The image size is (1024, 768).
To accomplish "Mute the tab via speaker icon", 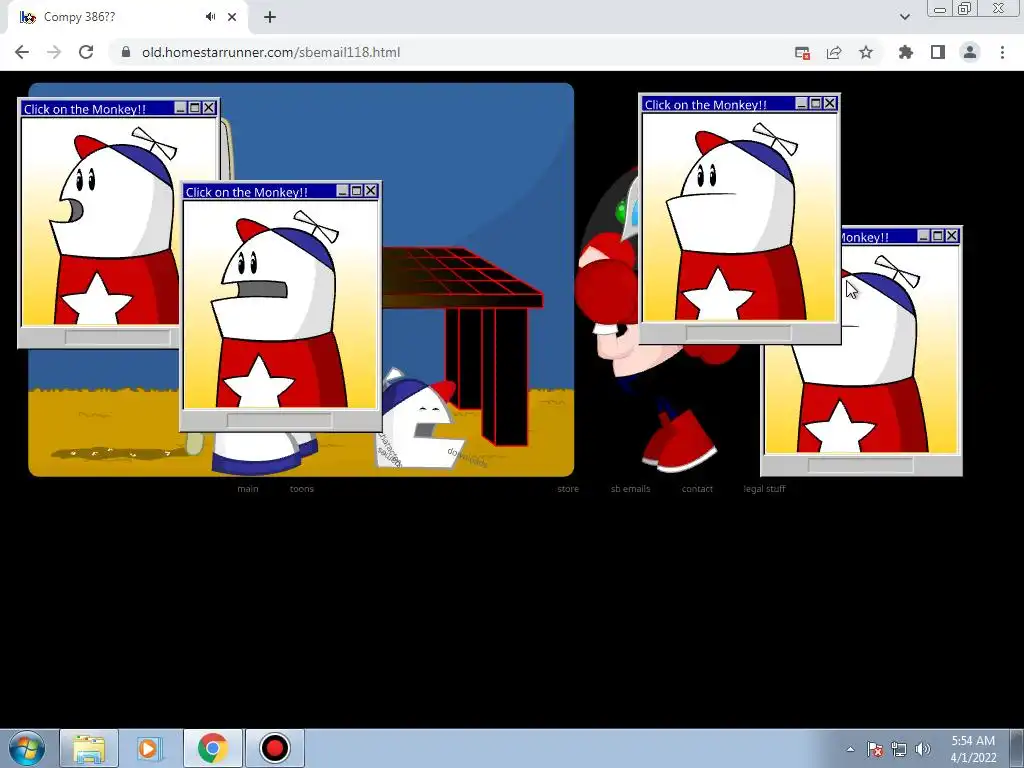I will click(x=210, y=17).
